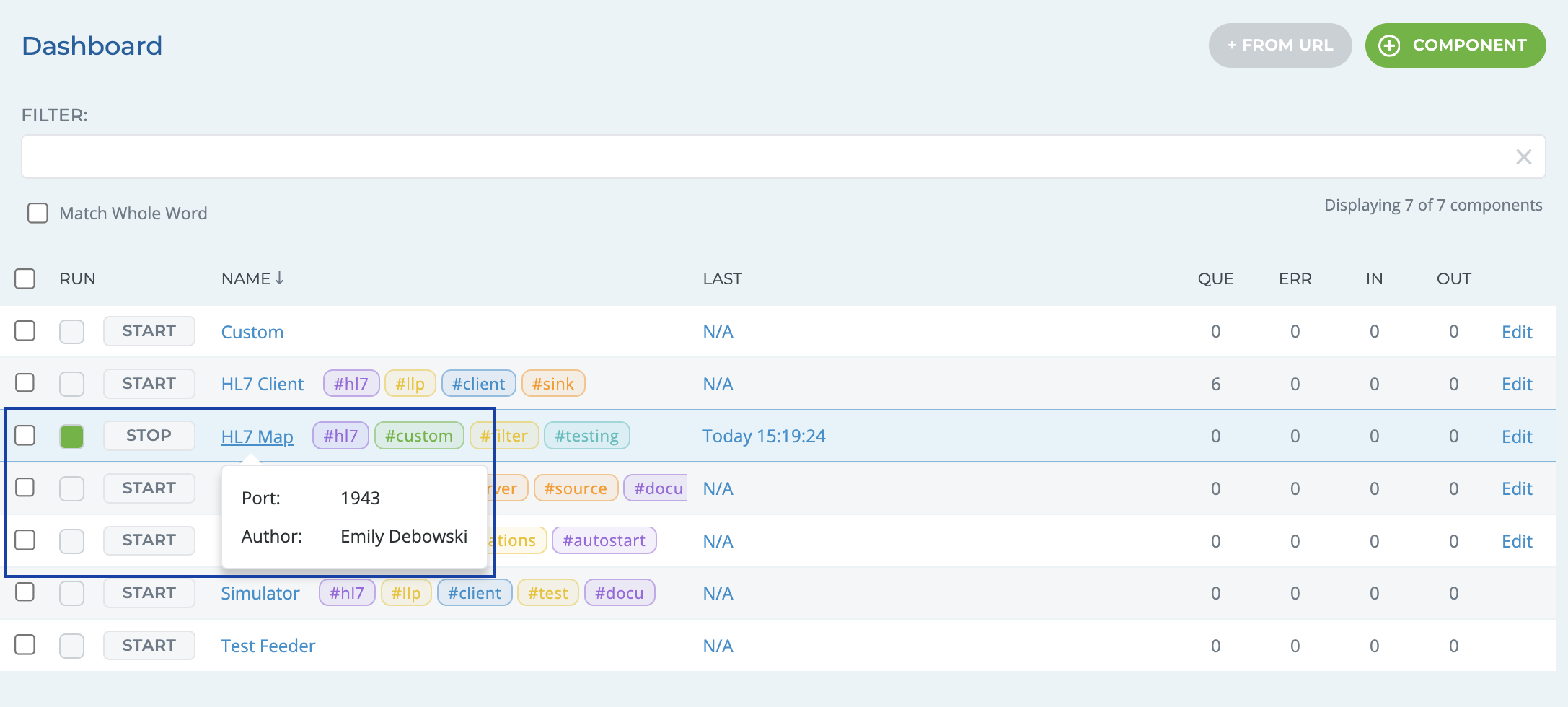Check the Test Feeder row checkbox
The width and height of the screenshot is (1568, 707).
tap(25, 644)
